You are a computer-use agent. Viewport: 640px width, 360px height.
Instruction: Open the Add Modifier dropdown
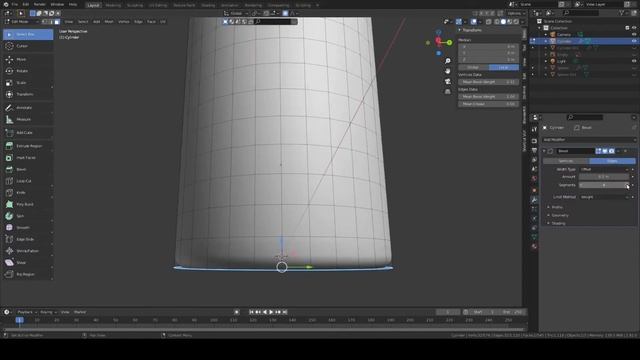coord(589,140)
